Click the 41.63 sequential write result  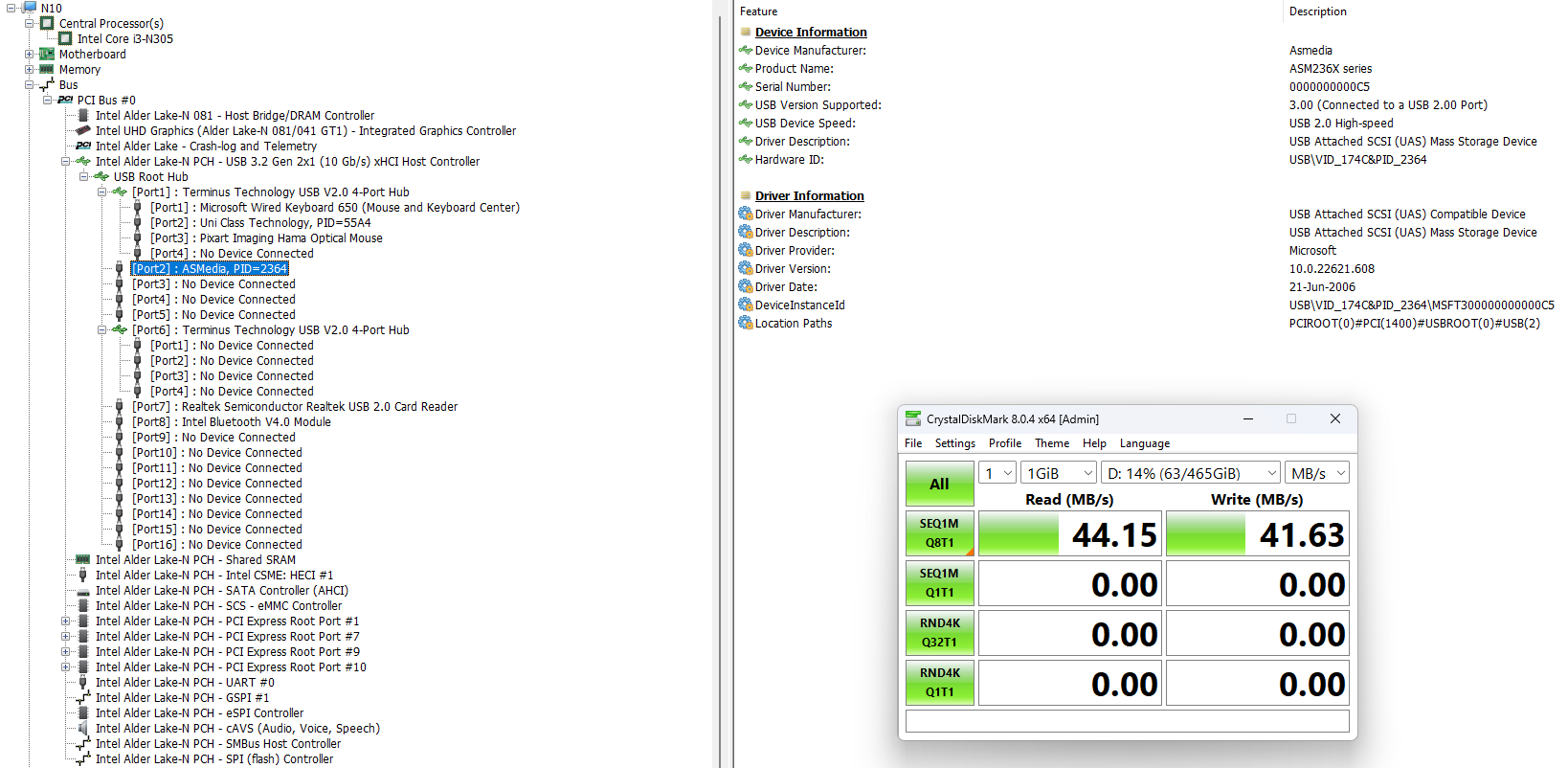coord(1257,533)
